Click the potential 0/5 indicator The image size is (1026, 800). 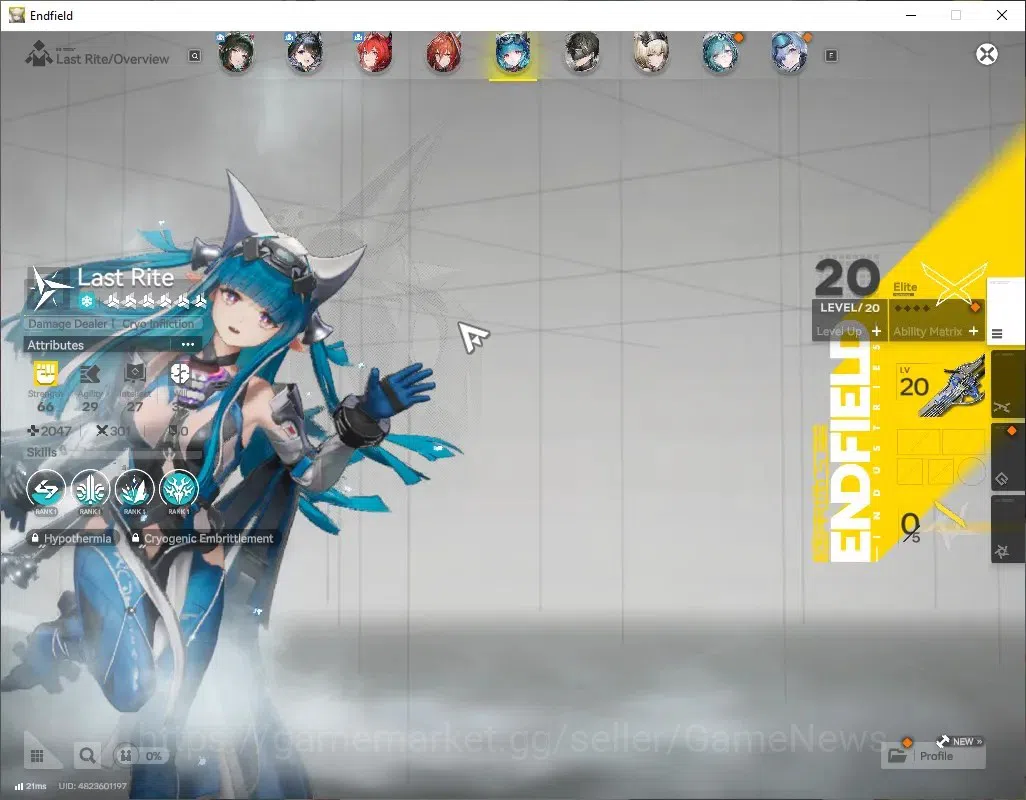pos(910,527)
